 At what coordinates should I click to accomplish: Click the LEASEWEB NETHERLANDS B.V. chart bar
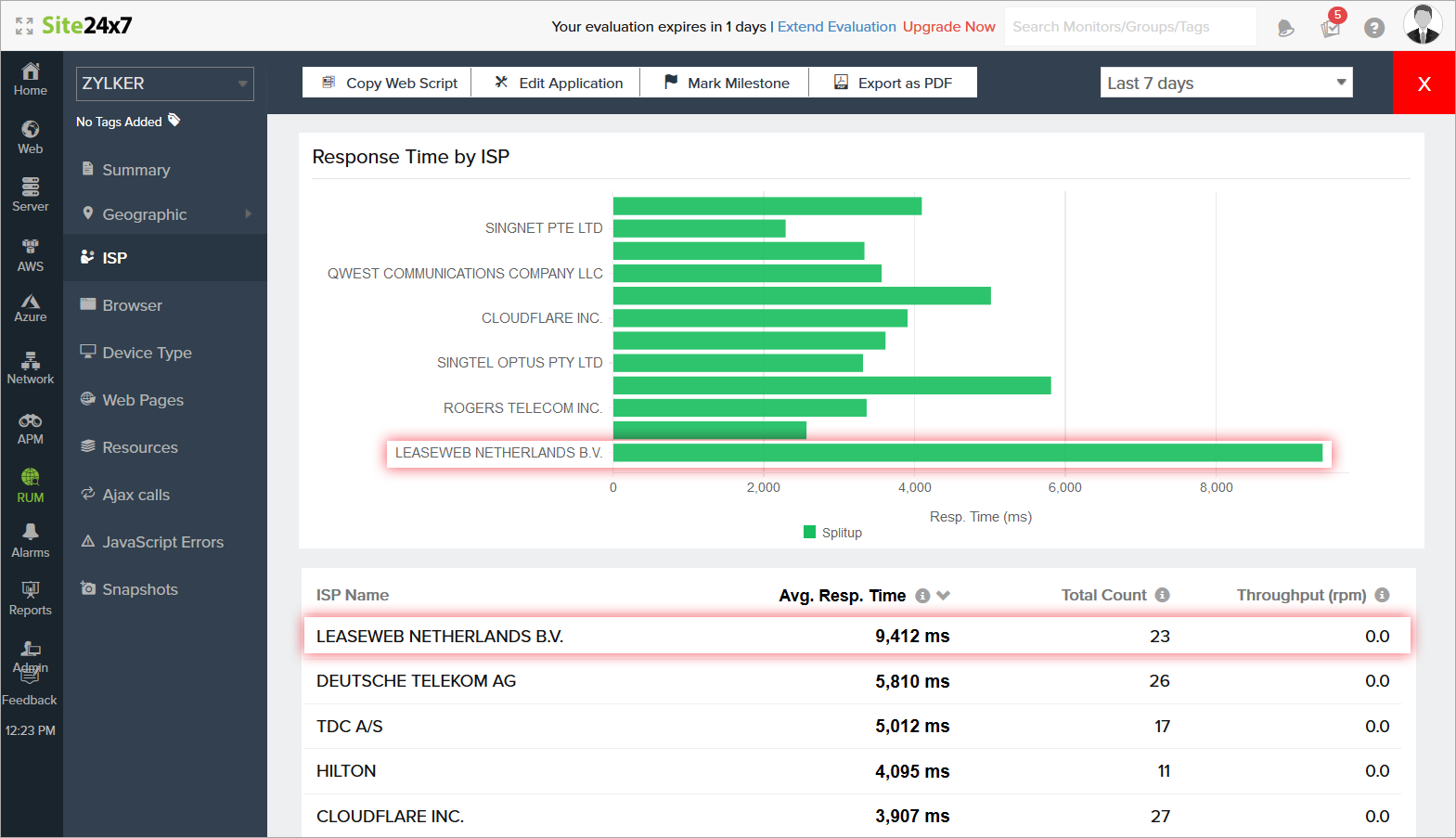(967, 453)
